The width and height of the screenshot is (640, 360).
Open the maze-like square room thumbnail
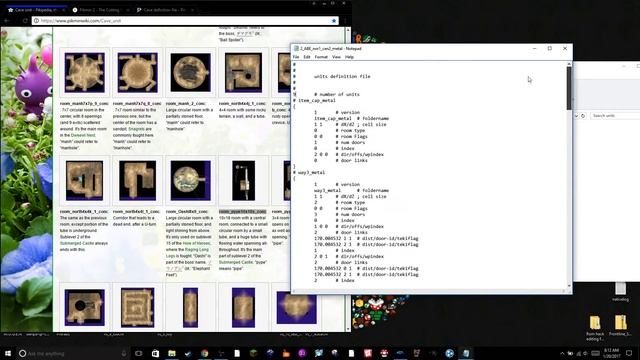138,307
